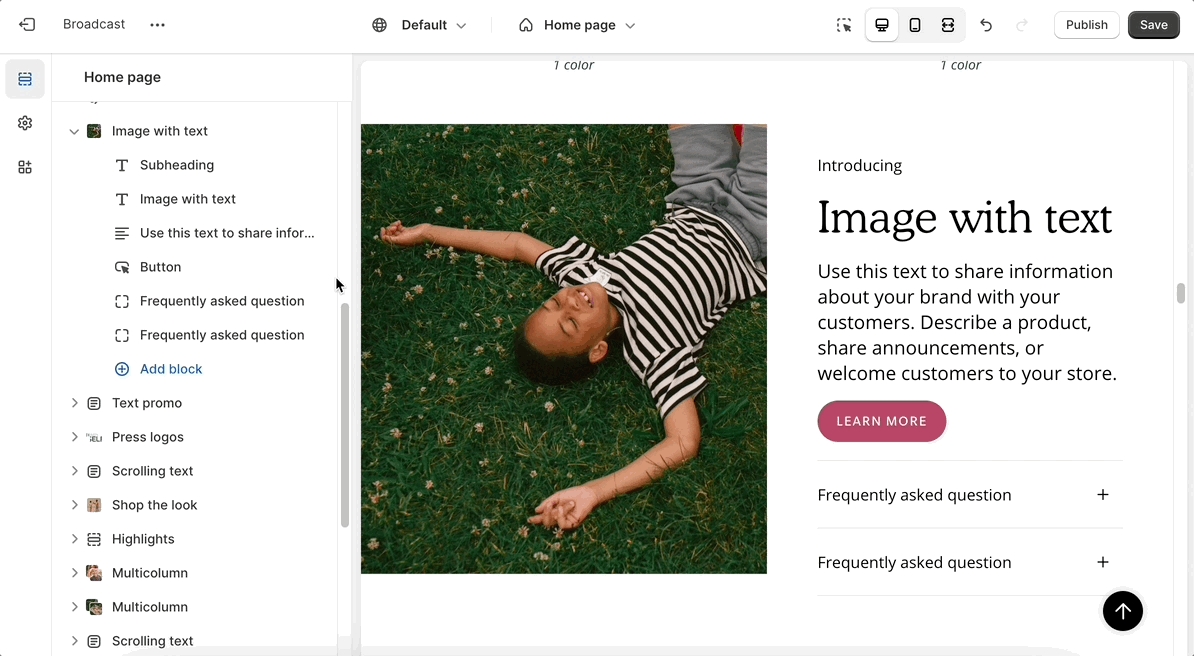Switch to fullscreen preview mode
Screen dimensions: 1194x656
(947, 25)
